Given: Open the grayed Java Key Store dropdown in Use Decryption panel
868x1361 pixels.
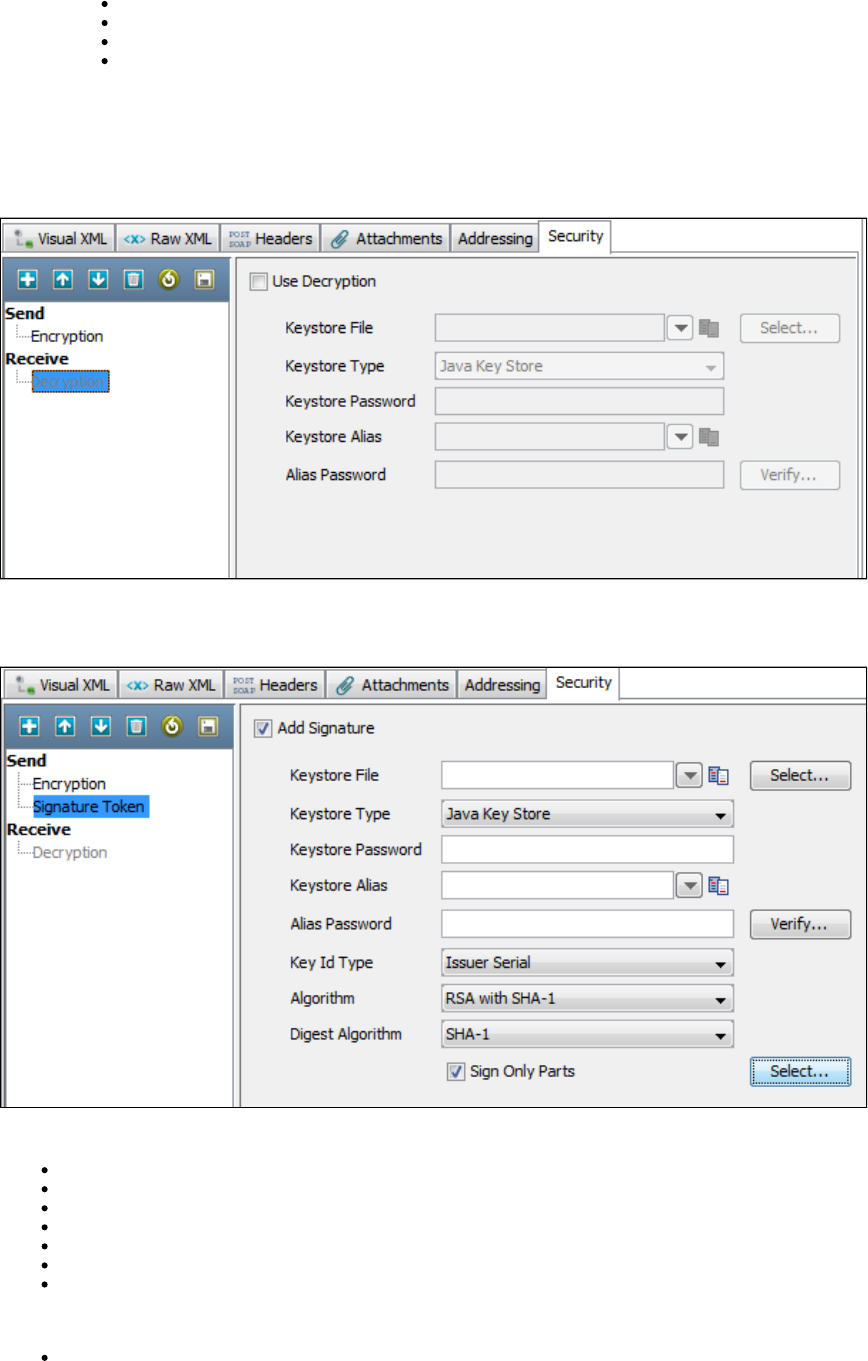Looking at the screenshot, I should tap(579, 366).
